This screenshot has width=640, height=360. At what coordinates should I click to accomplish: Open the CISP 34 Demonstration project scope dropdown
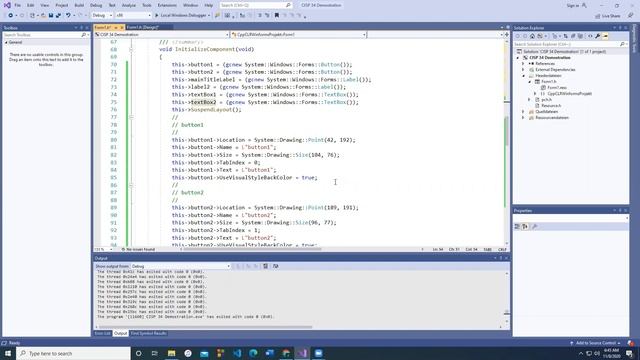162,35
